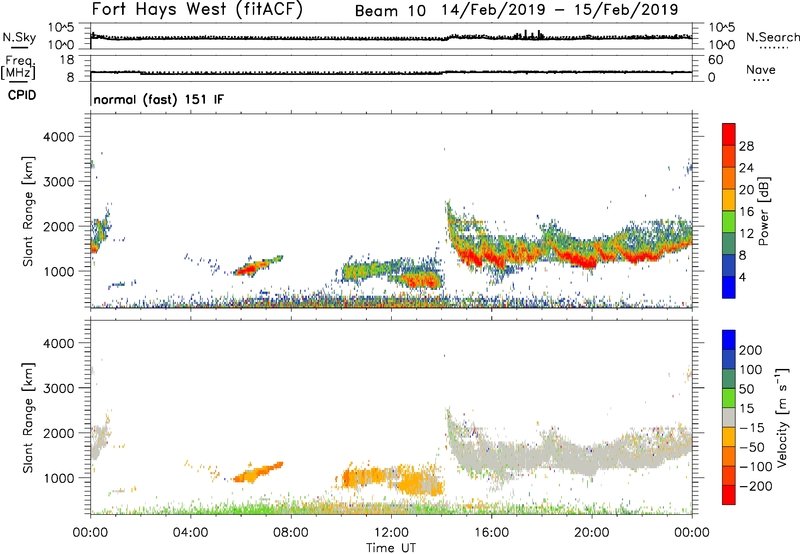Click the '12:00' time tick label
The width and height of the screenshot is (800, 554).
point(391,533)
